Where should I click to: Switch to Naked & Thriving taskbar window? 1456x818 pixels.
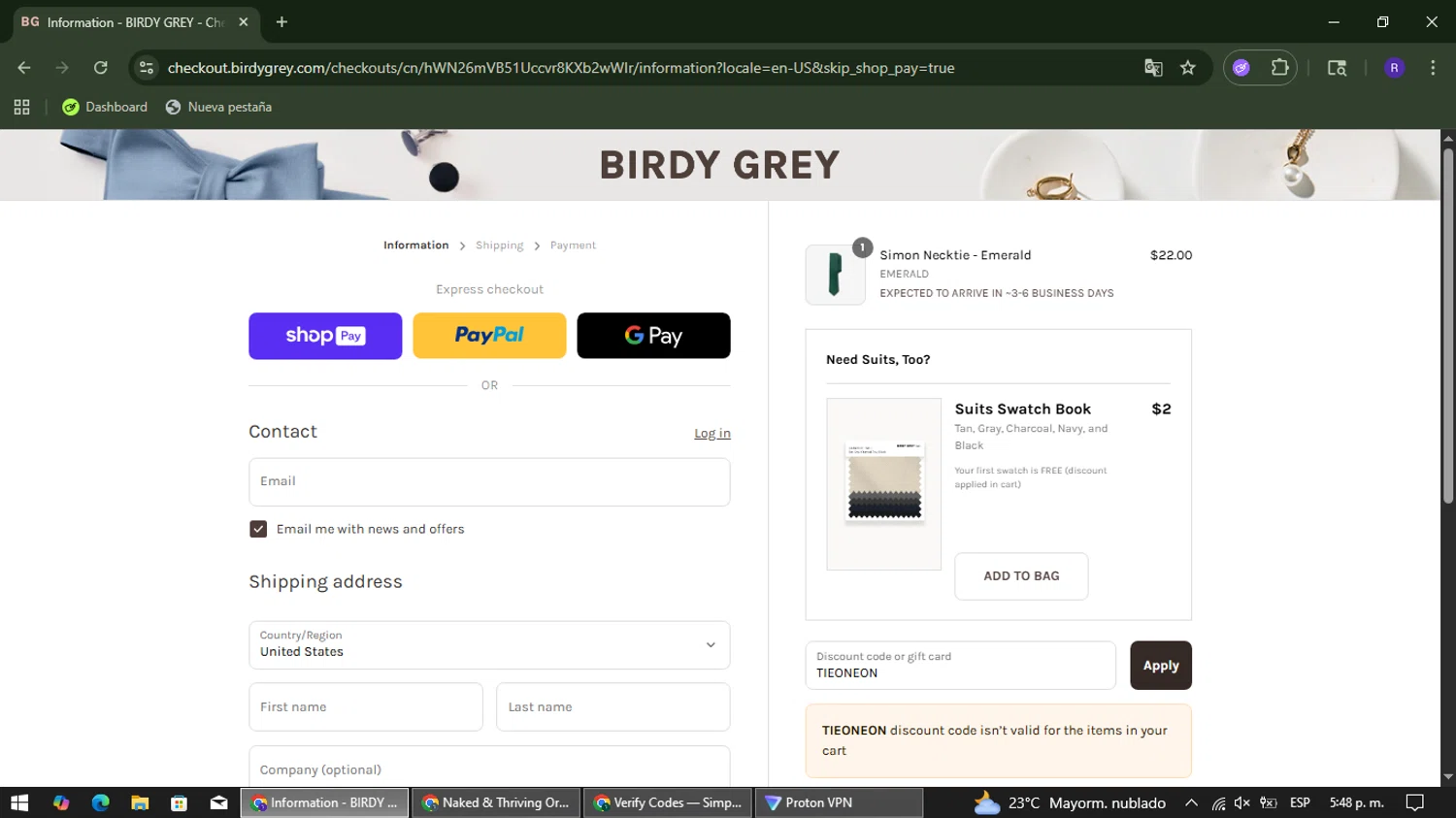click(x=496, y=802)
